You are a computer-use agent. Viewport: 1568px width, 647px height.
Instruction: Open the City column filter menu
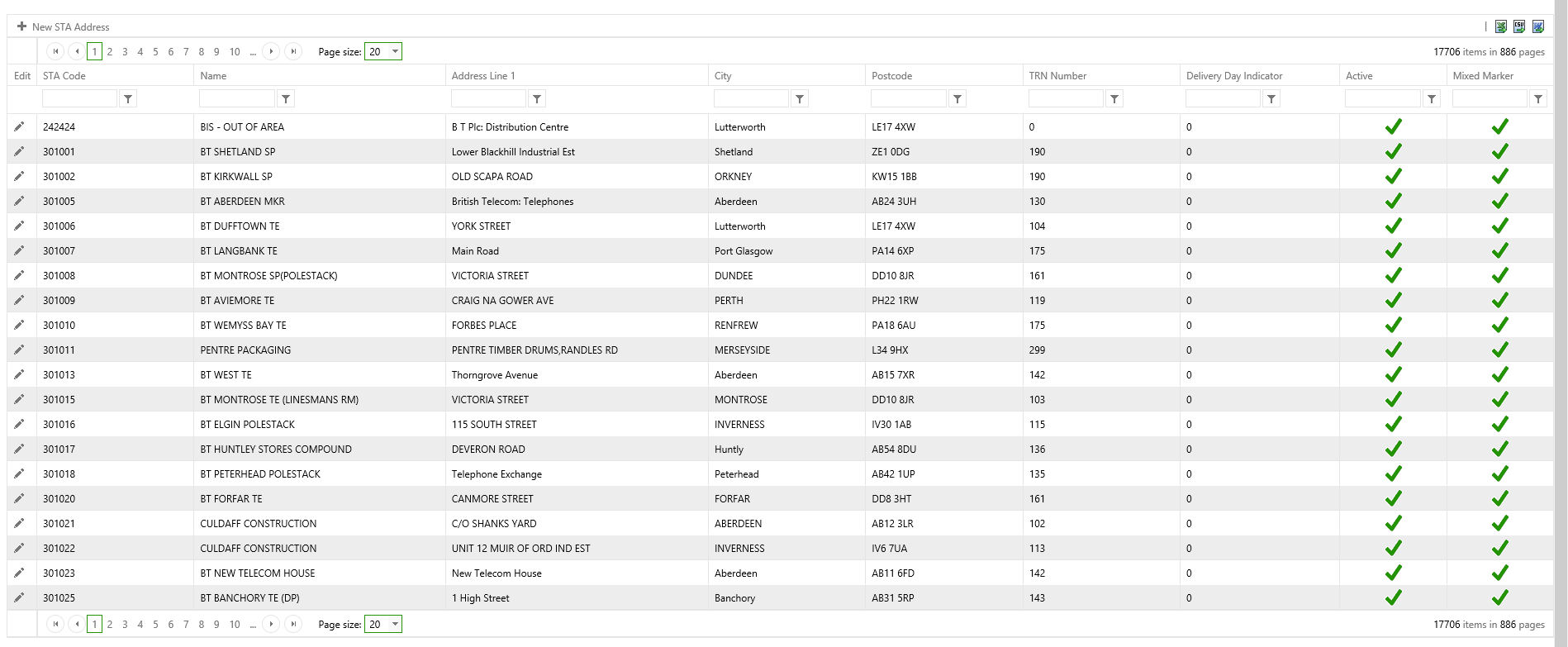[800, 99]
